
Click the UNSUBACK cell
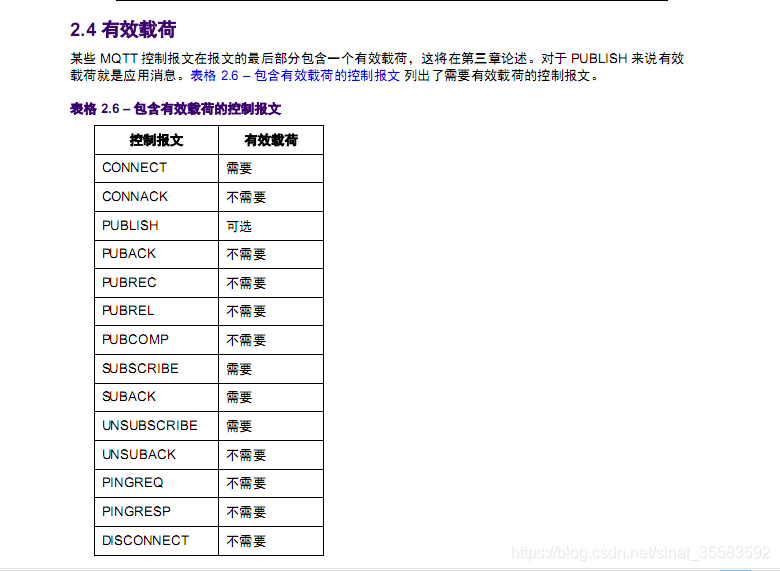[156, 455]
